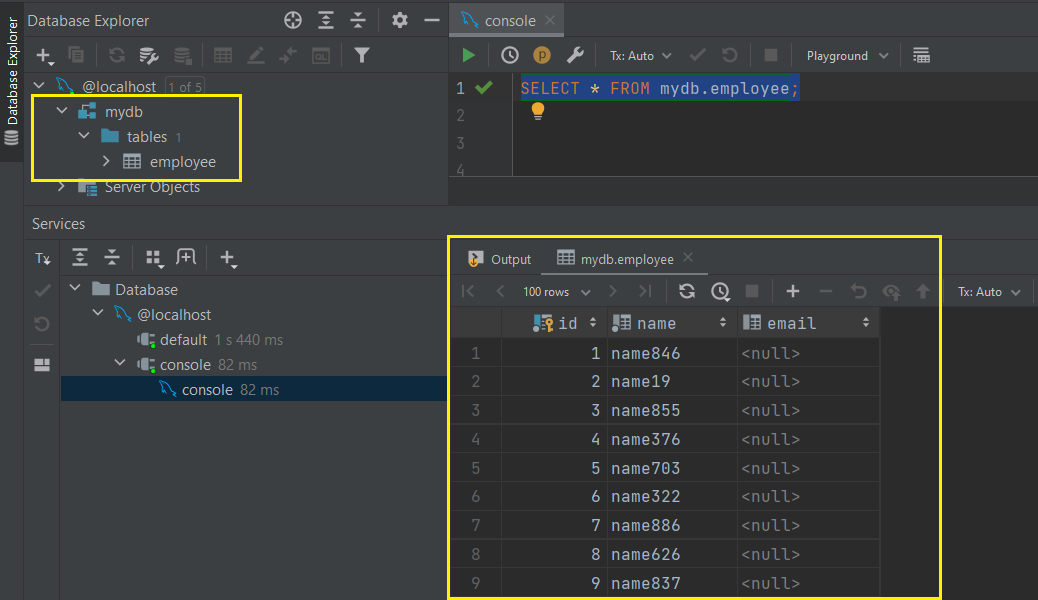Click the Add Service plus icon in Services
The width and height of the screenshot is (1038, 600).
coord(228,258)
